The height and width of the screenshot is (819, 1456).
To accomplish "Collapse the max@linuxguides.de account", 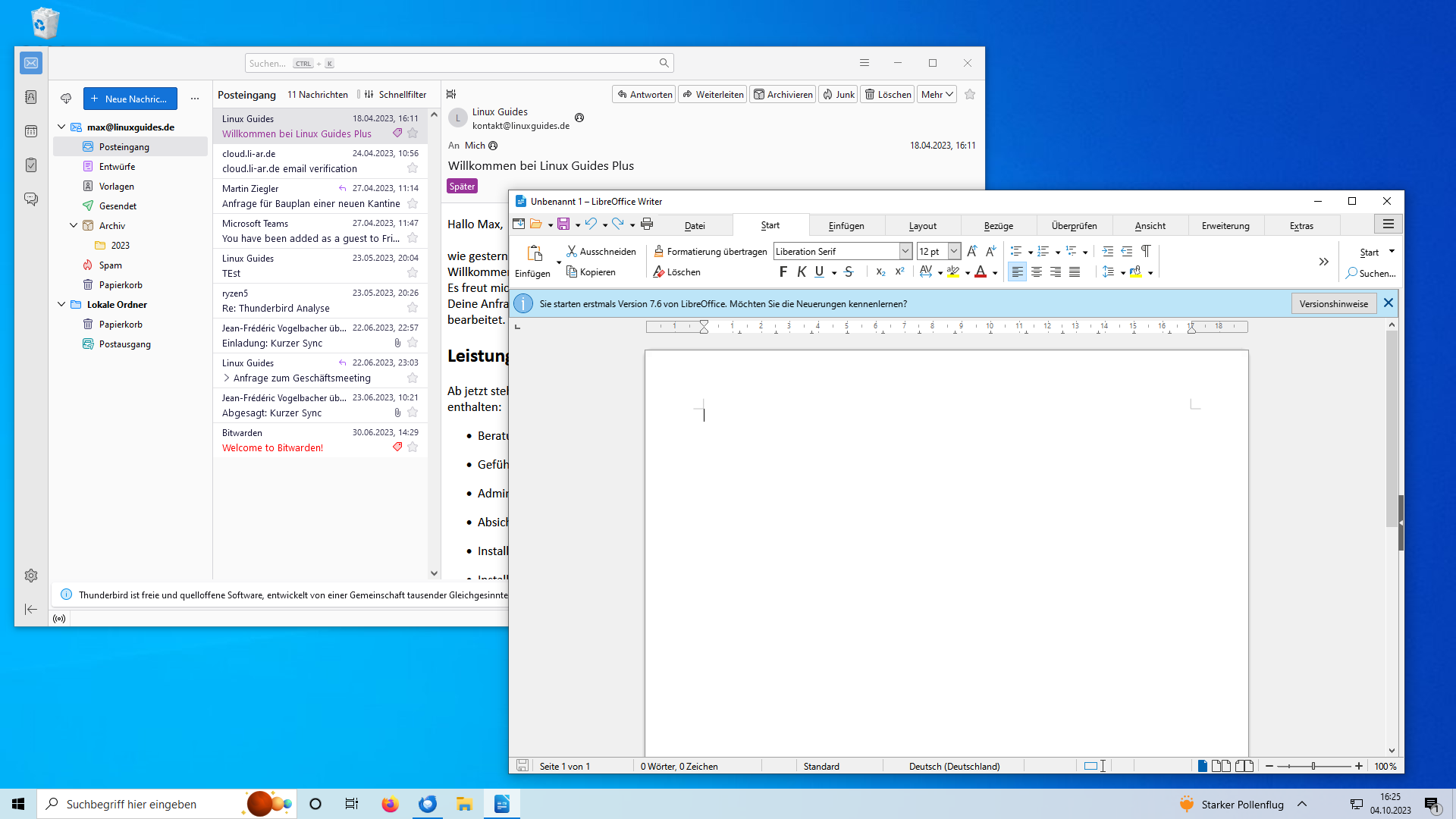I will click(x=61, y=127).
